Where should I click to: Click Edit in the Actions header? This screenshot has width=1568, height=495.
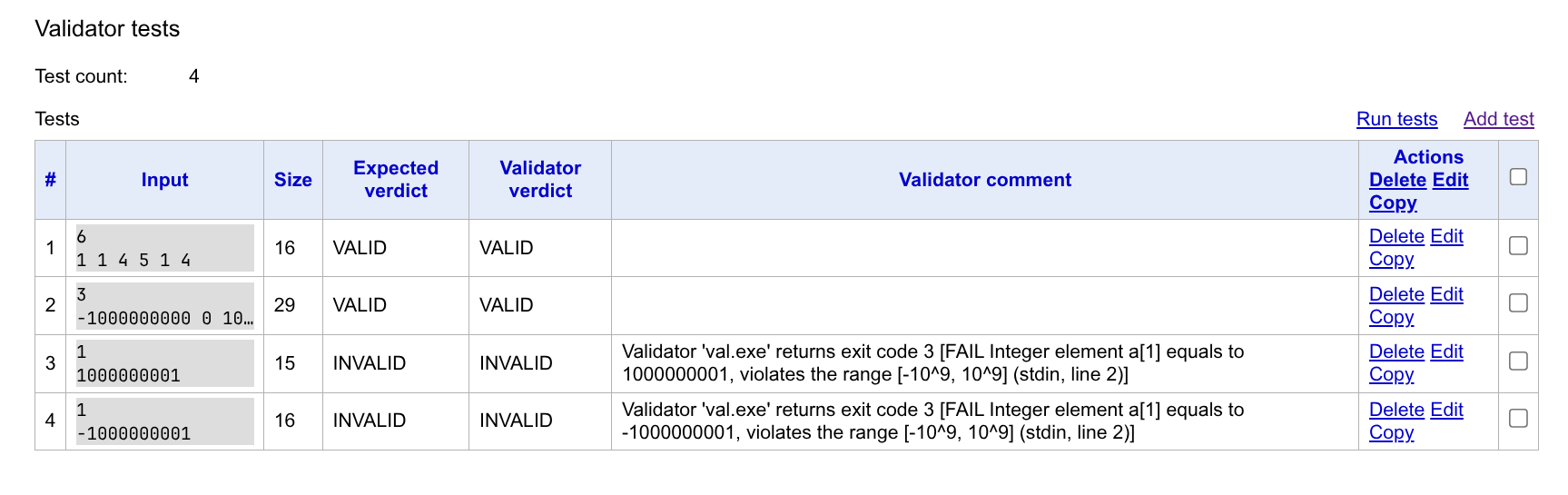point(1450,180)
